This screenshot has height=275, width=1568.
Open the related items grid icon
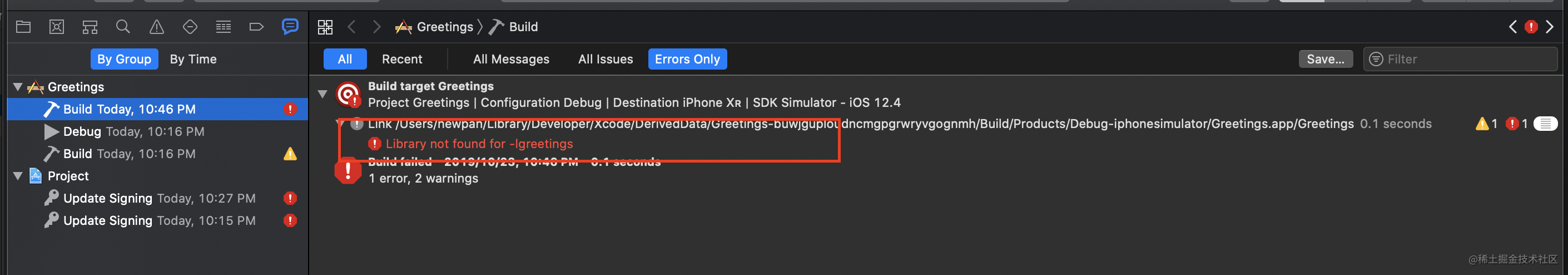point(325,27)
